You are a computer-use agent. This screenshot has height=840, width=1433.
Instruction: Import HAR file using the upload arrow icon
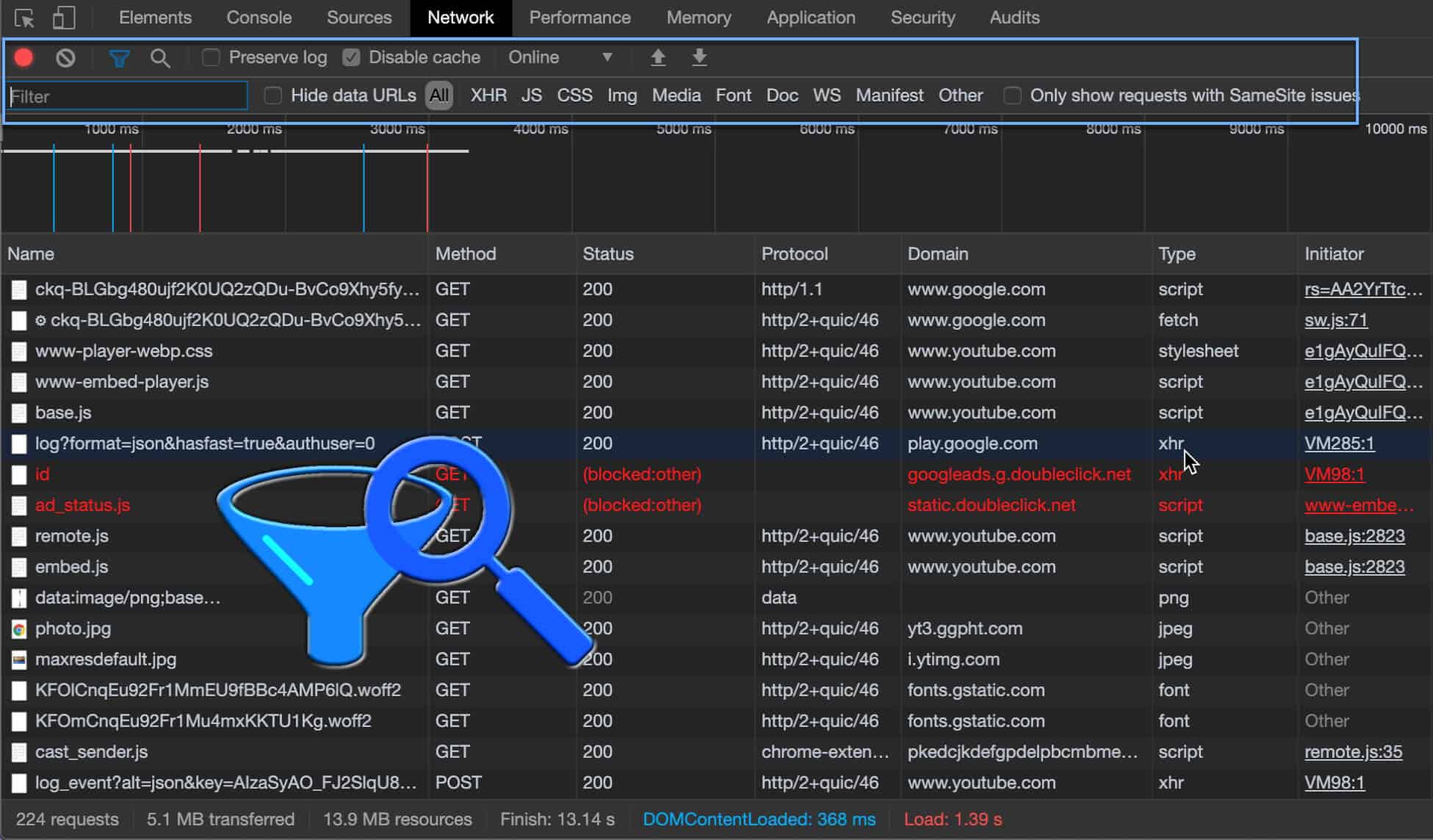coord(658,57)
